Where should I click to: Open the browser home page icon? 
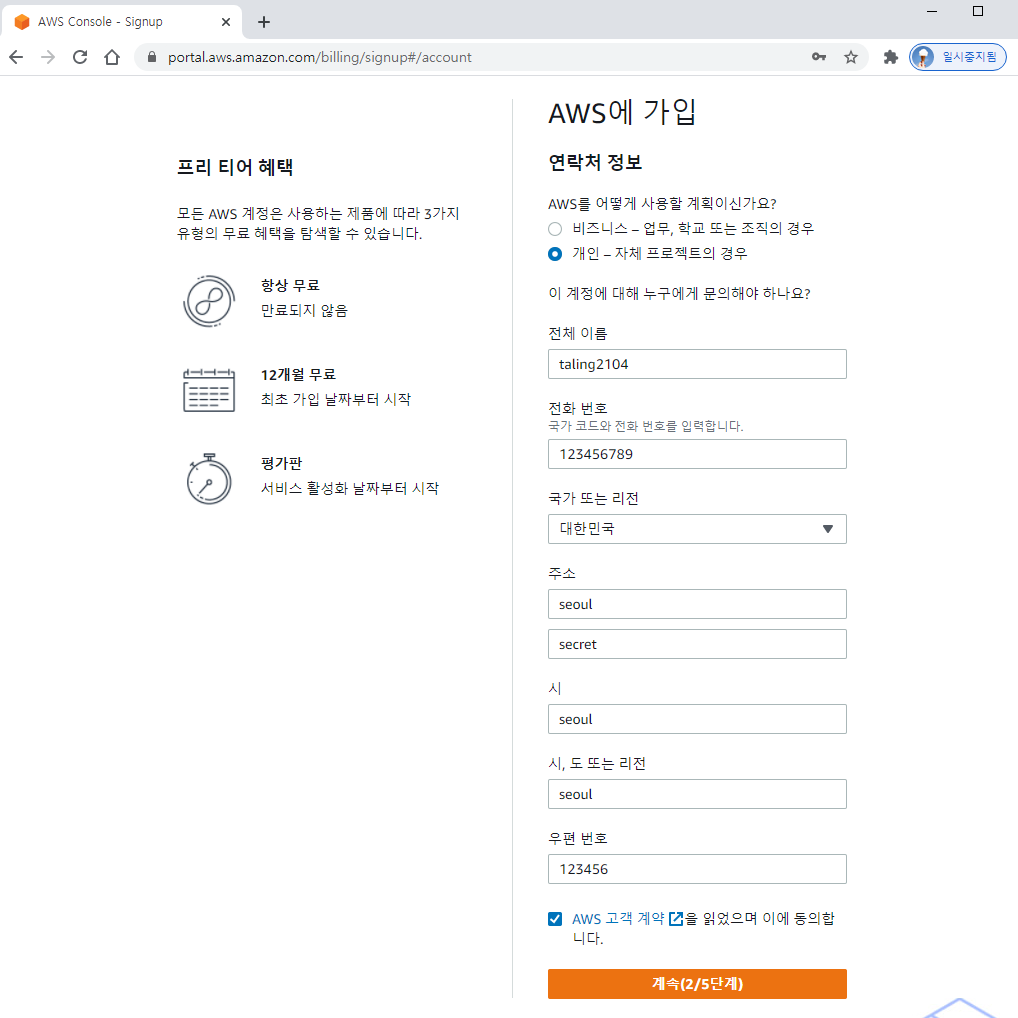[112, 57]
